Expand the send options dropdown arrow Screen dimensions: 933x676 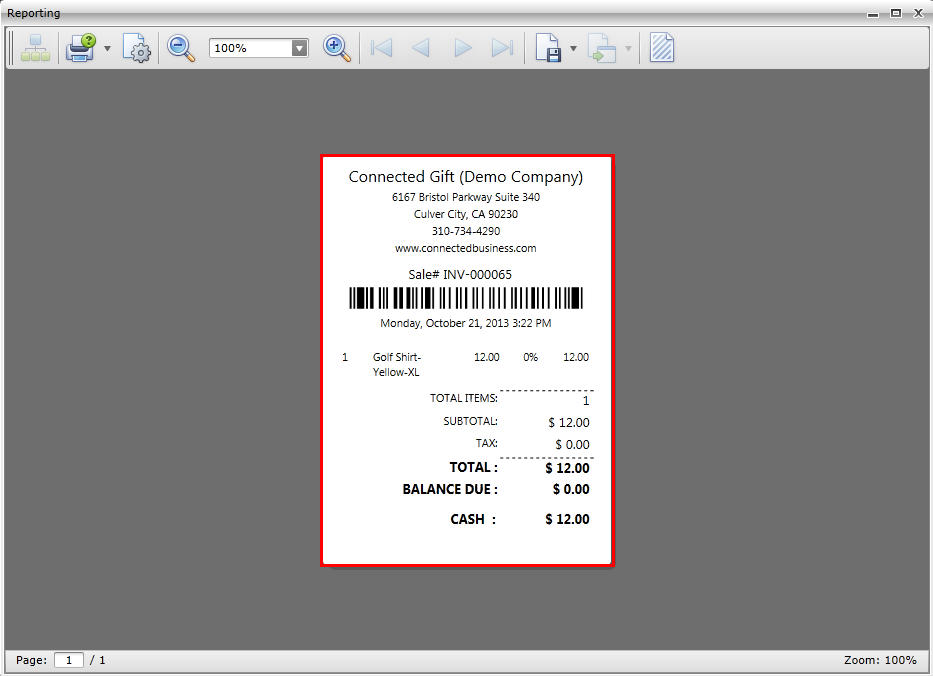628,48
